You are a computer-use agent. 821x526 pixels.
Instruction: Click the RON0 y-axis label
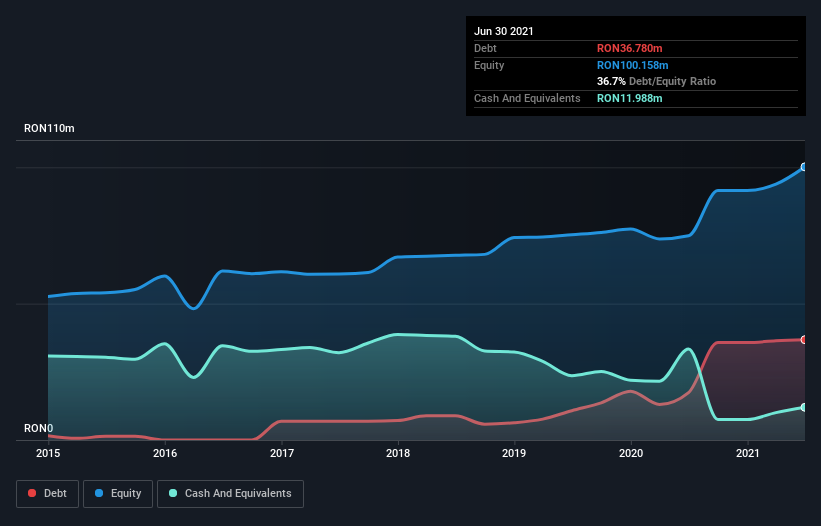tap(38, 428)
